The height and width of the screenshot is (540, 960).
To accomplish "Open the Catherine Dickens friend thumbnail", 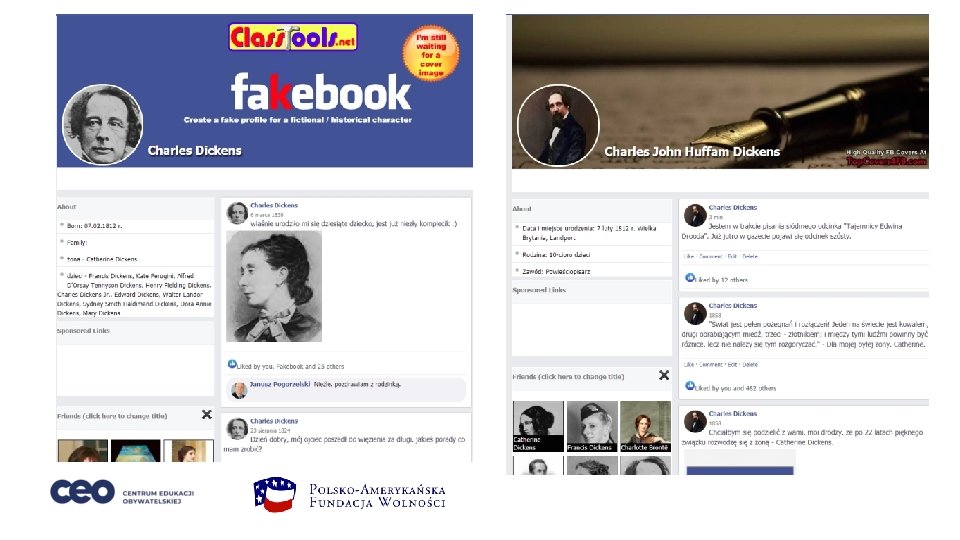I will (x=538, y=427).
